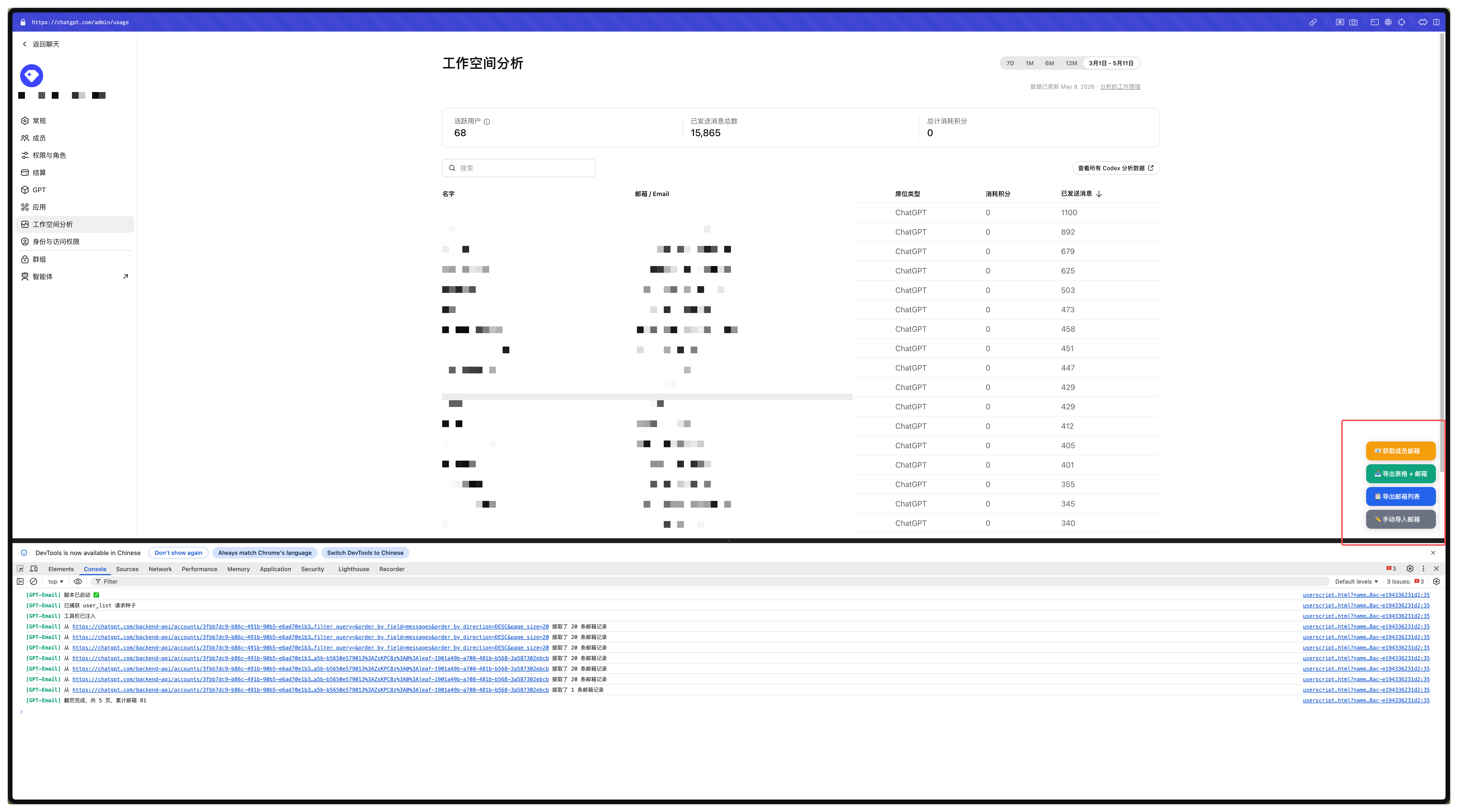This screenshot has height=812, width=1458.
Task: Clear the console output
Action: pyautogui.click(x=33, y=582)
